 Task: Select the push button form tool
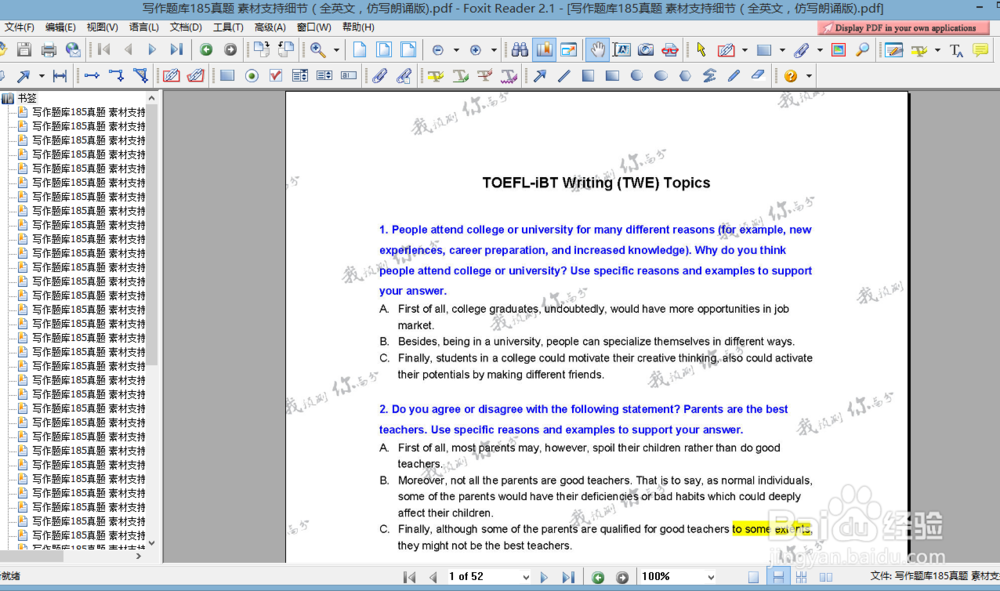click(227, 76)
